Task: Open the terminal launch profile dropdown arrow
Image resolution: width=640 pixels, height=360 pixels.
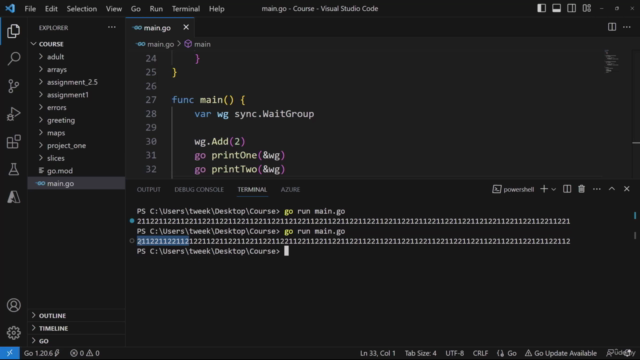Action: (x=553, y=189)
